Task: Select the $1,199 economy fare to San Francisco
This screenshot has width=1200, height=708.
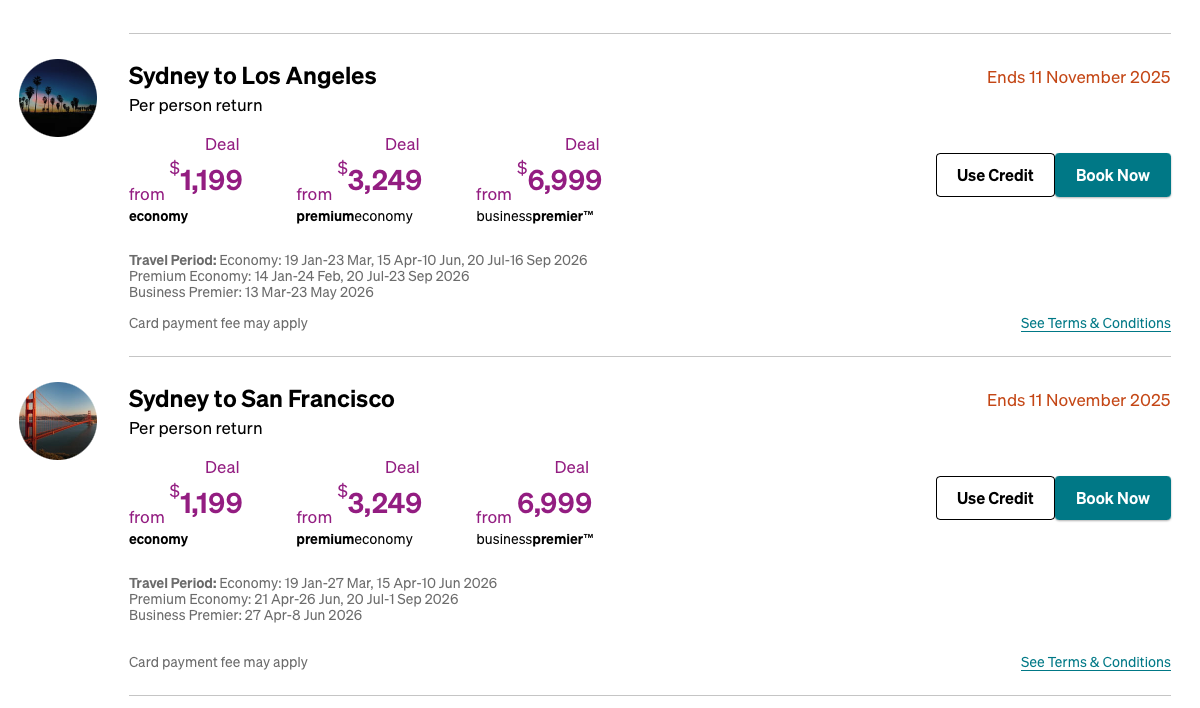Action: pos(205,503)
